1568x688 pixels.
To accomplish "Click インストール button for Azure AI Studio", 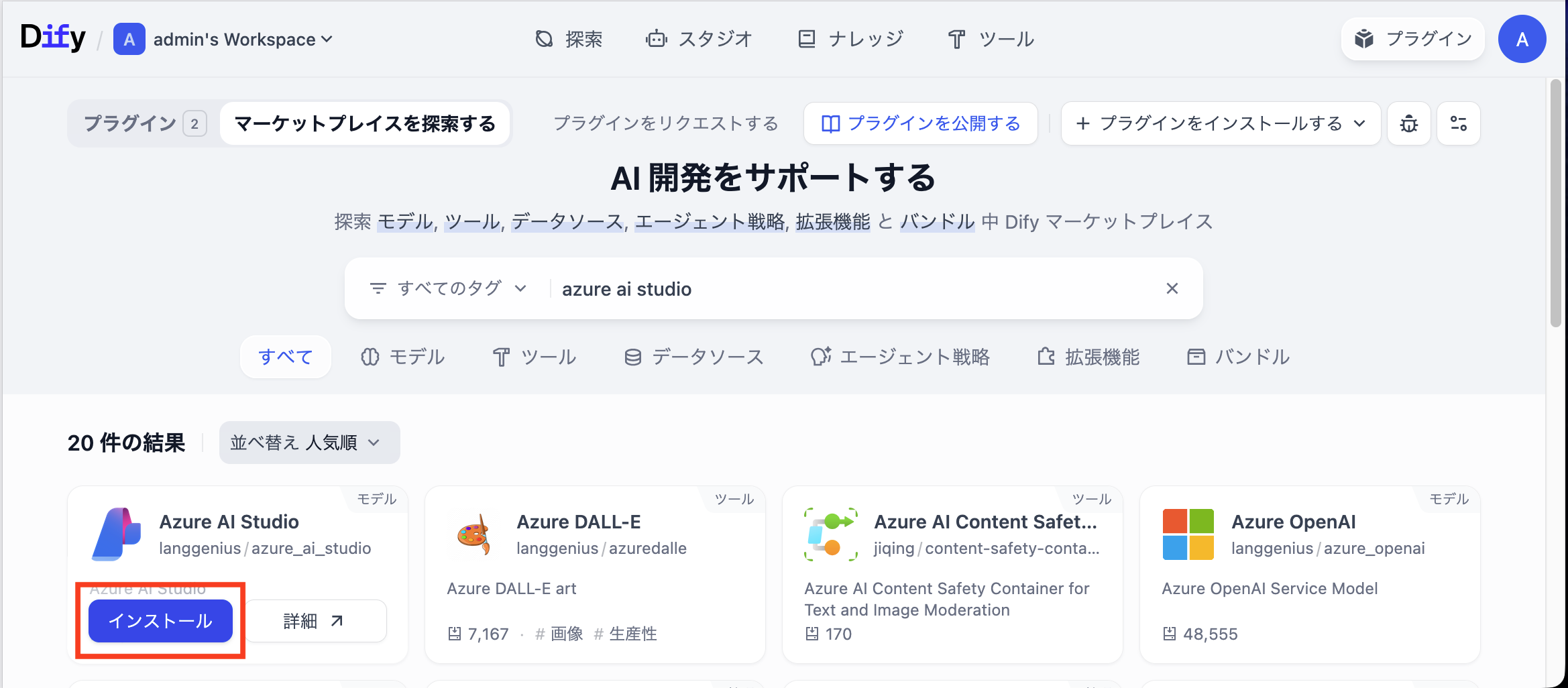I will (161, 621).
